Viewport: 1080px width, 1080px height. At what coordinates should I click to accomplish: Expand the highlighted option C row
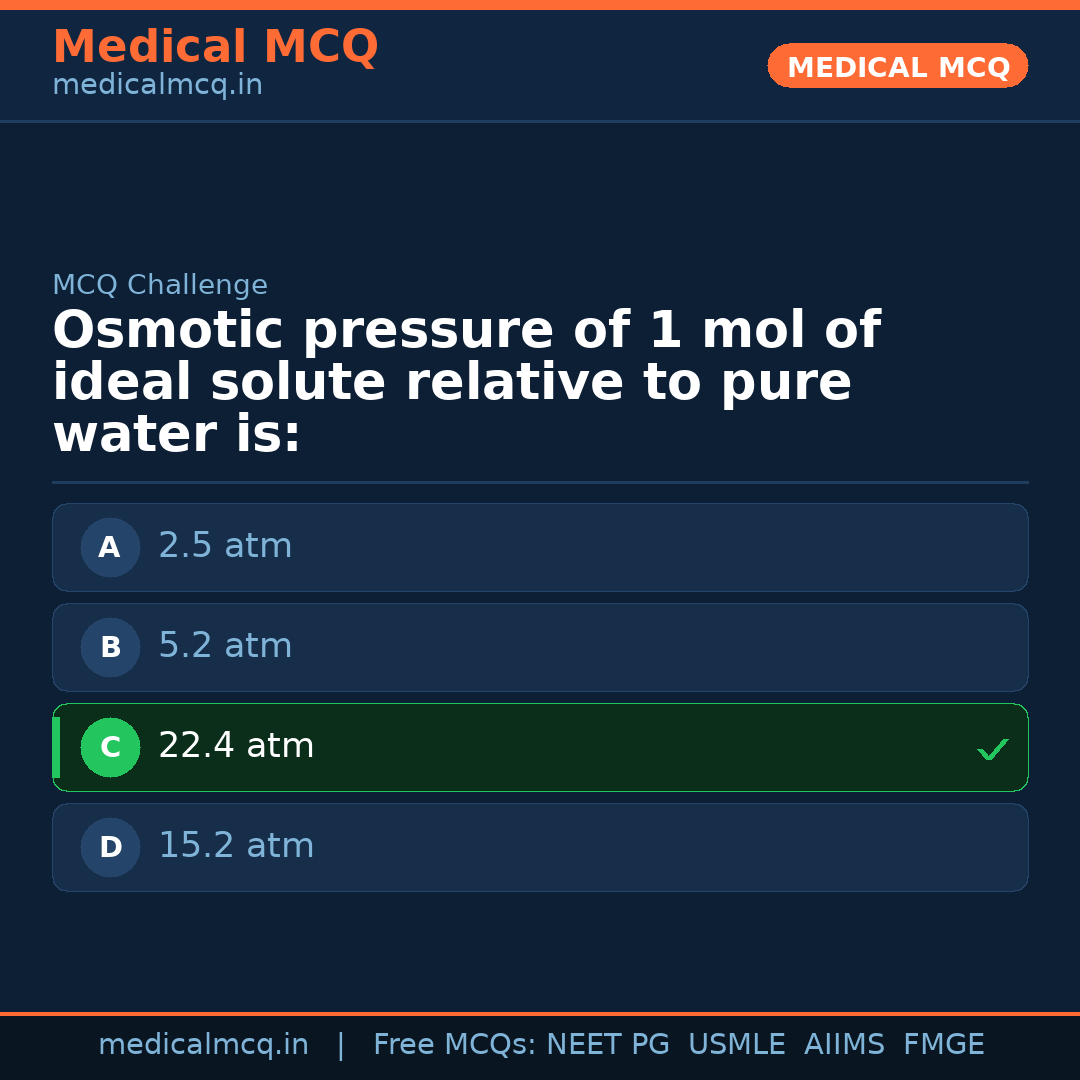point(540,747)
